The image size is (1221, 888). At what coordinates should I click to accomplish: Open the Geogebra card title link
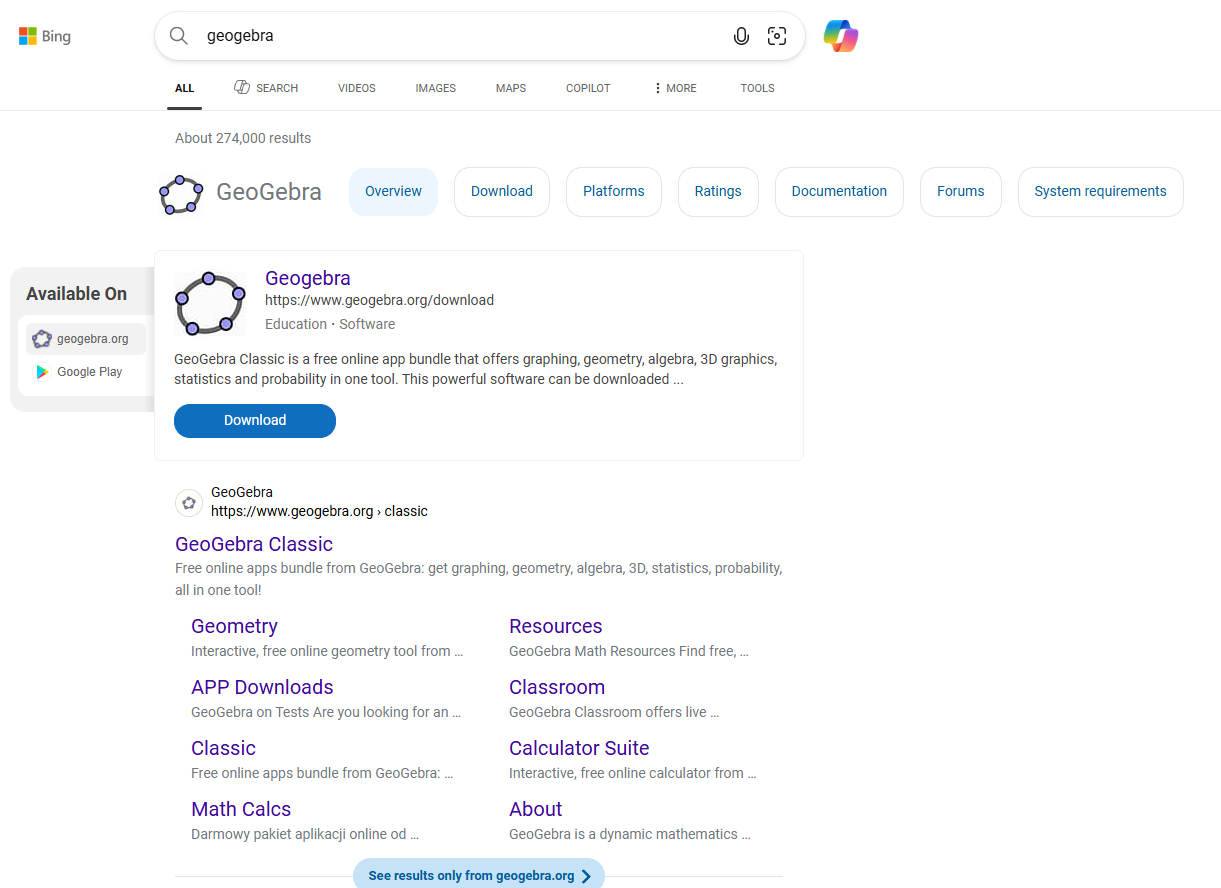308,278
